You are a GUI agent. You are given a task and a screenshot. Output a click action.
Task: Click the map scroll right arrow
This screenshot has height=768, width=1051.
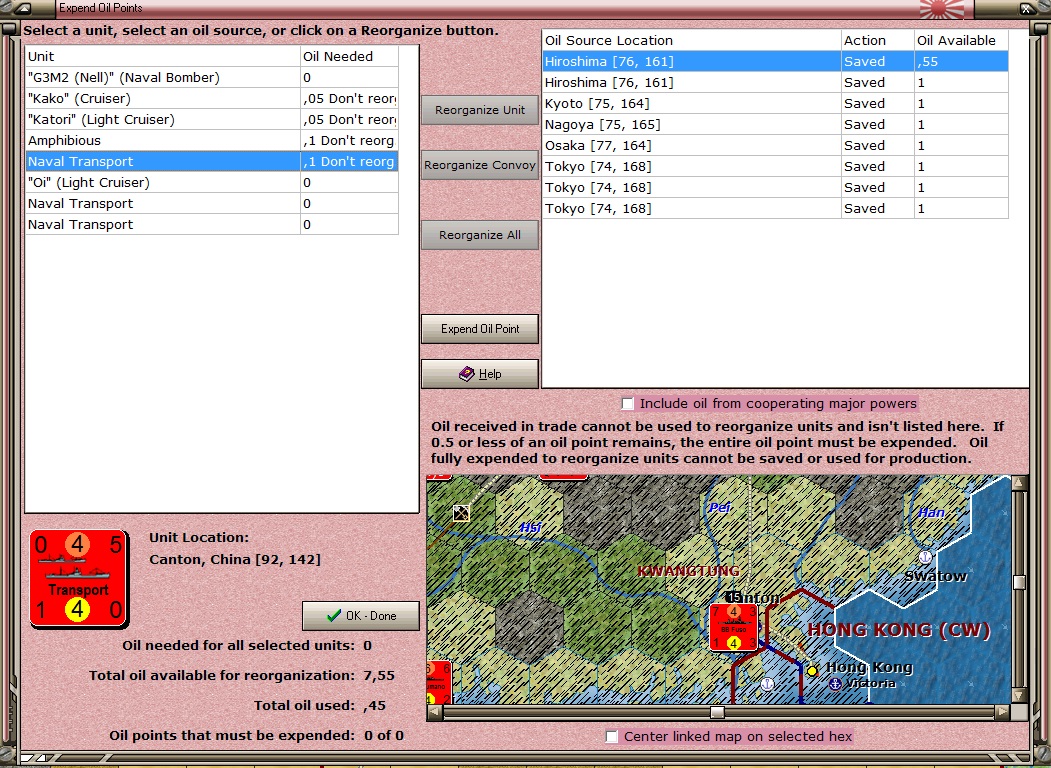click(x=1002, y=712)
